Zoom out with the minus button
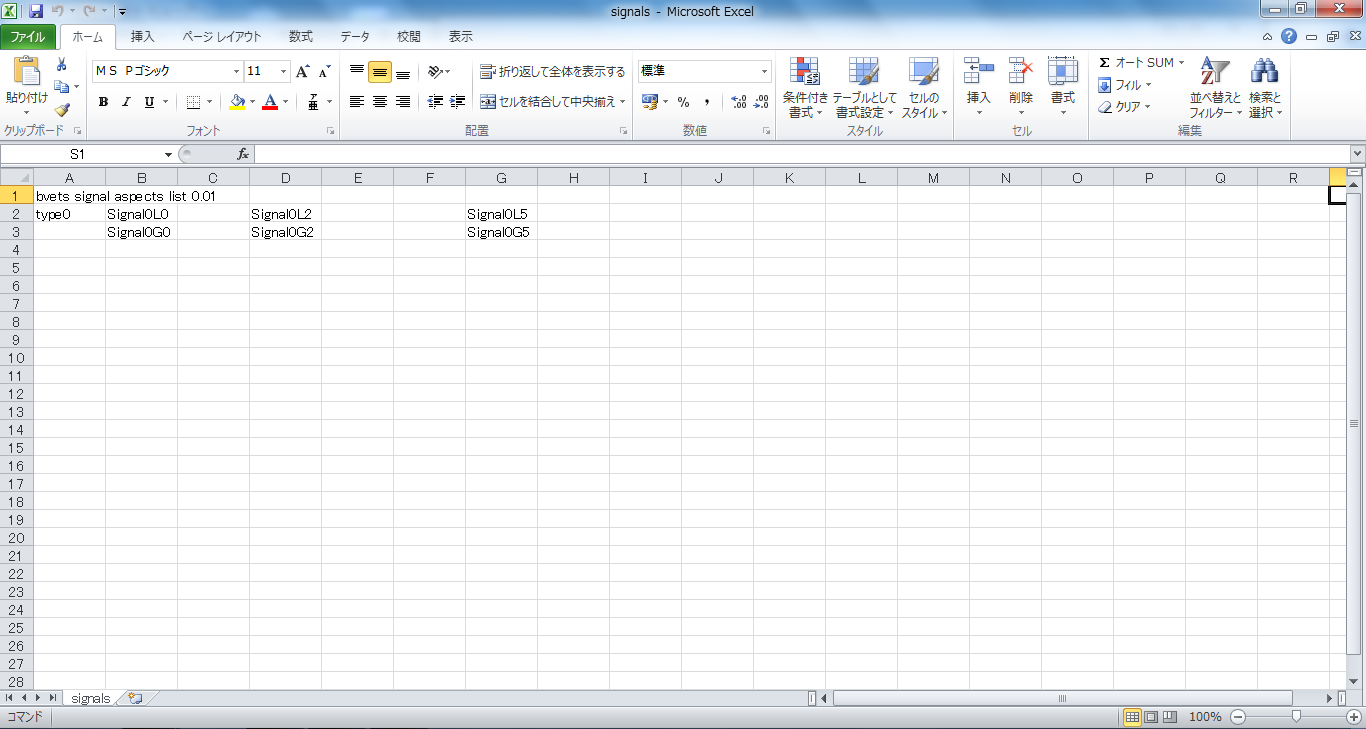This screenshot has height=729, width=1366. pos(1238,717)
